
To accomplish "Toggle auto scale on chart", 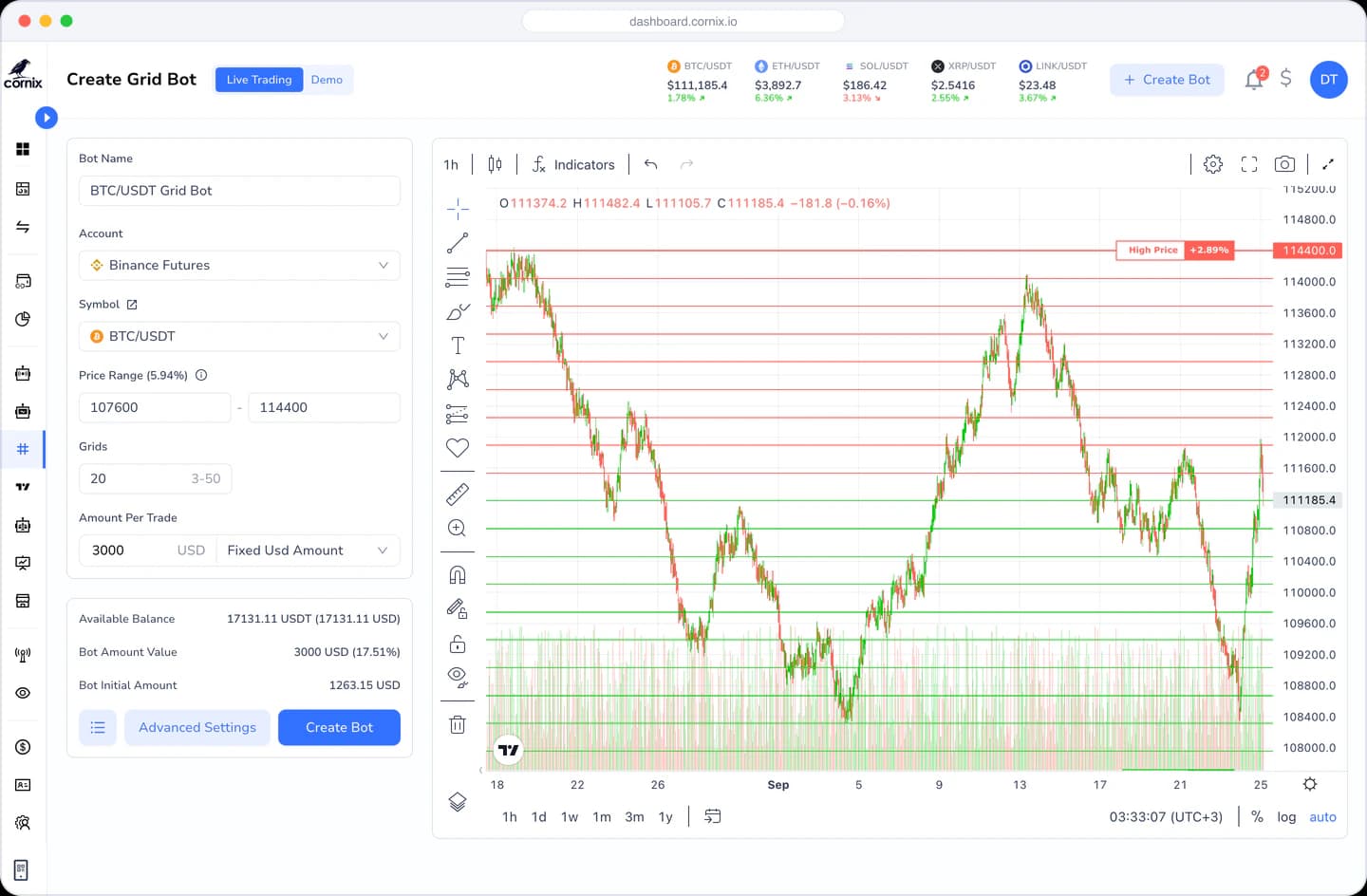I will coord(1322,816).
